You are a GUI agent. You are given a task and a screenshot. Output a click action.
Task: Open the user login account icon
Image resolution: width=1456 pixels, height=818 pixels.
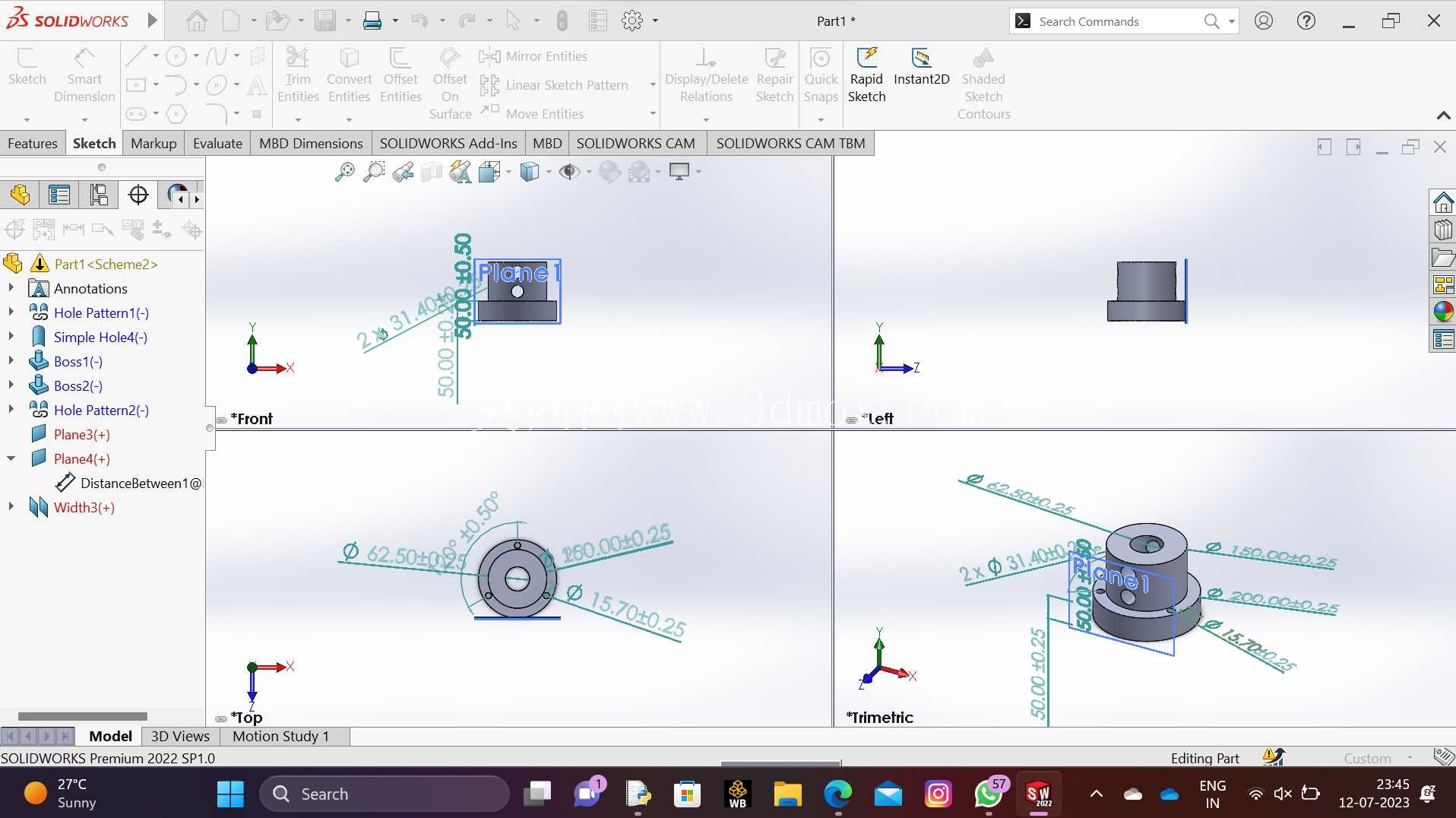point(1264,21)
